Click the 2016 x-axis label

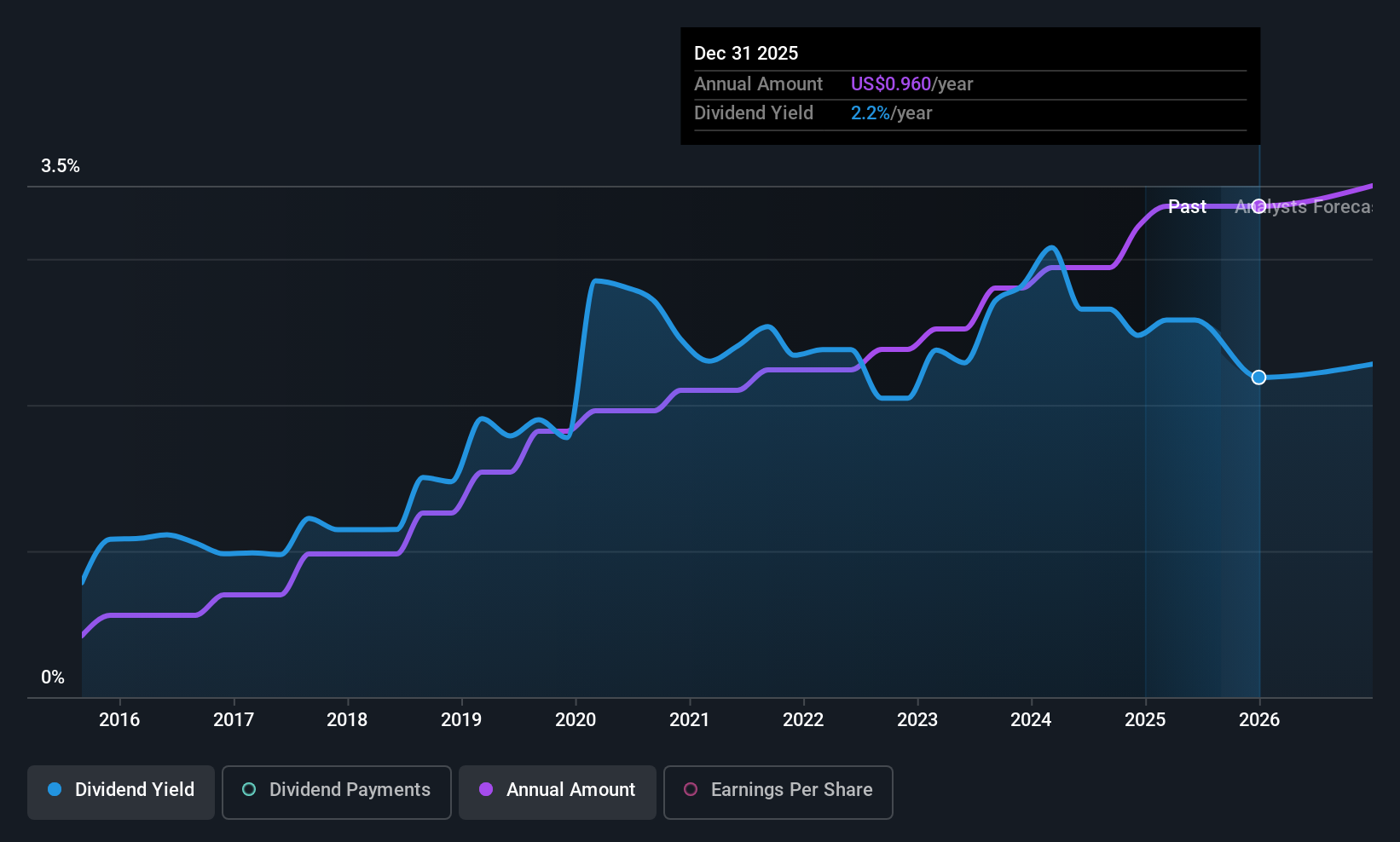119,720
